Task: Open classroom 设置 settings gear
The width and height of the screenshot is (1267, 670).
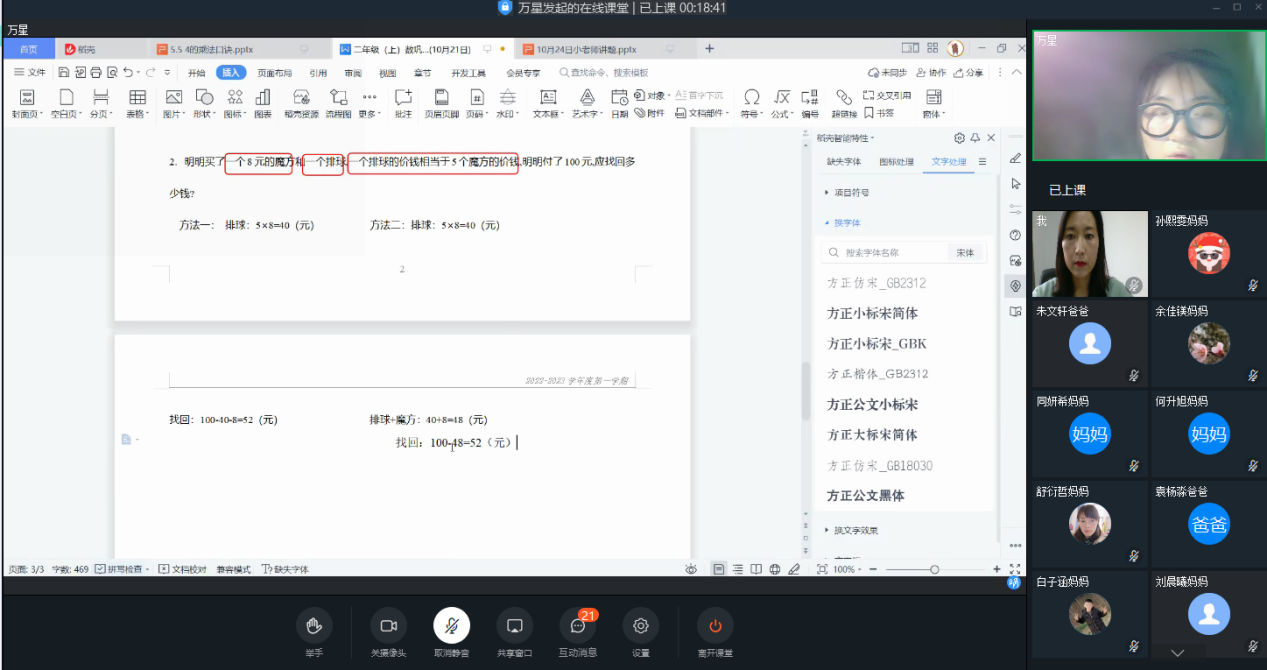Action: tap(641, 632)
